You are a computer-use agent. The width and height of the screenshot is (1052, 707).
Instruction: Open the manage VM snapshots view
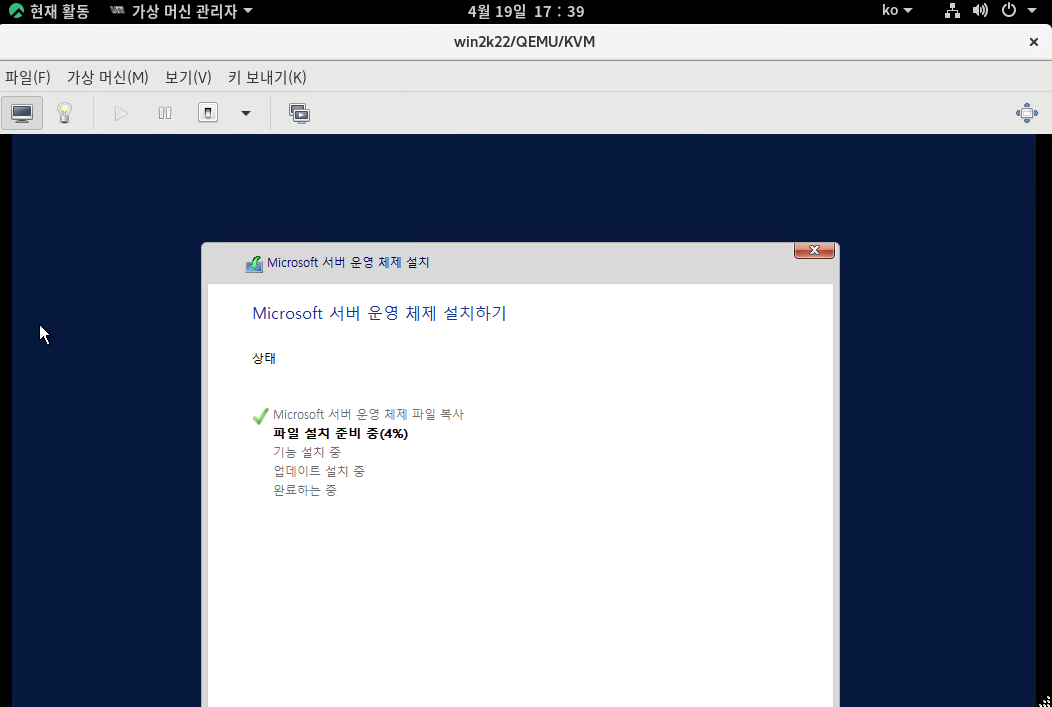coord(299,113)
